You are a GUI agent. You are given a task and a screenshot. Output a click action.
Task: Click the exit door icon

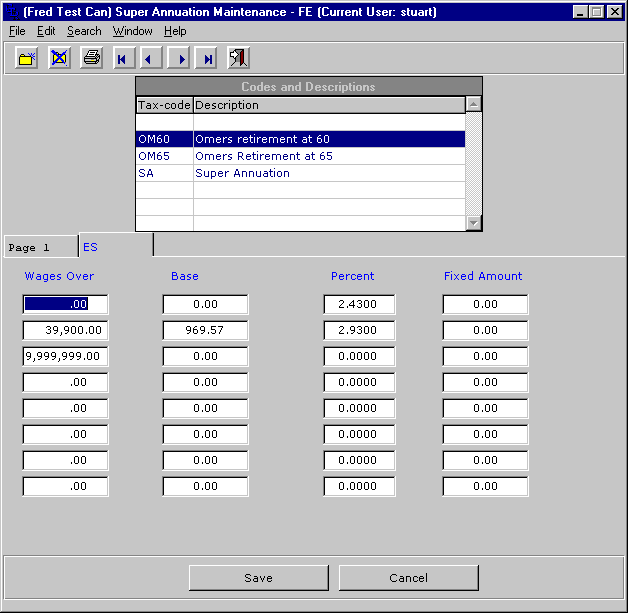pos(239,59)
